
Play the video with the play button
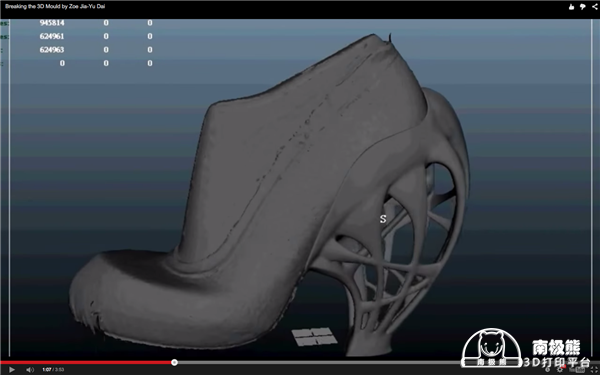(x=11, y=370)
